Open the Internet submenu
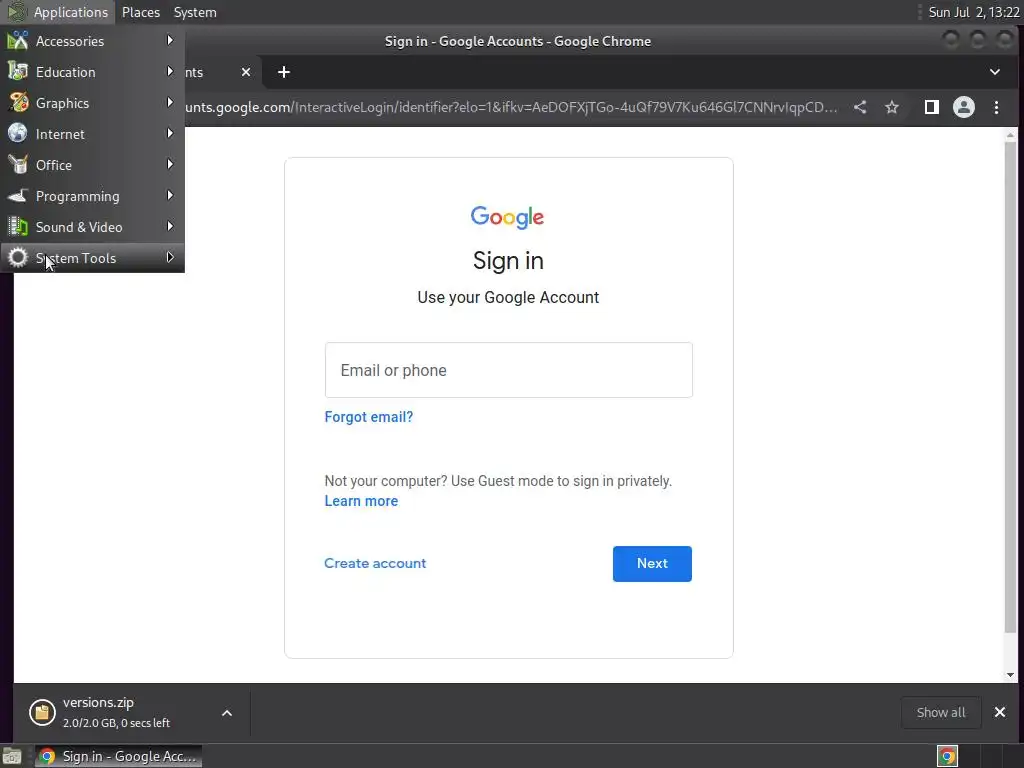 [x=92, y=134]
